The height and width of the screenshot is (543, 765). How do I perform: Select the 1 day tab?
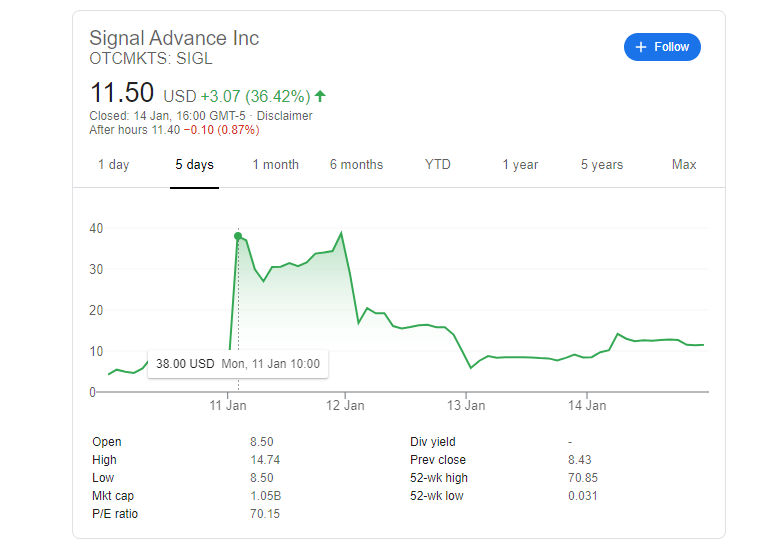click(113, 164)
